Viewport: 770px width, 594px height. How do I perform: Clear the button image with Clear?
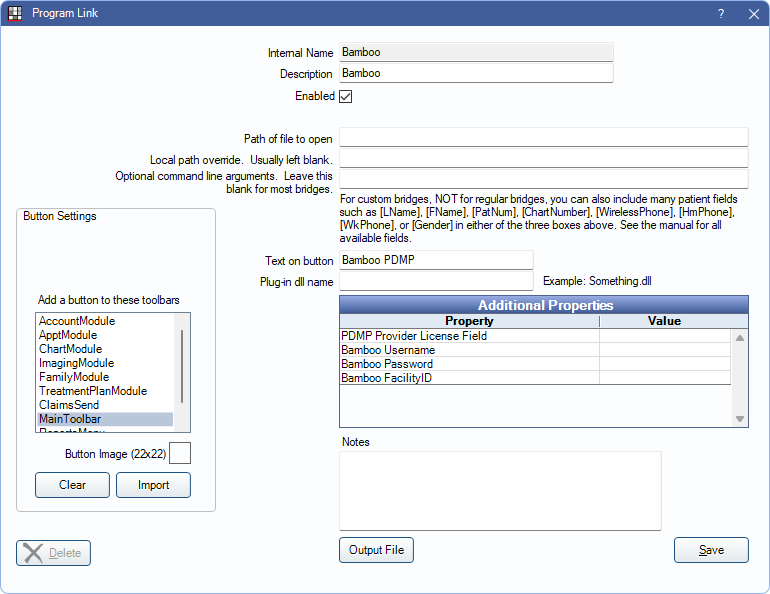coord(72,485)
